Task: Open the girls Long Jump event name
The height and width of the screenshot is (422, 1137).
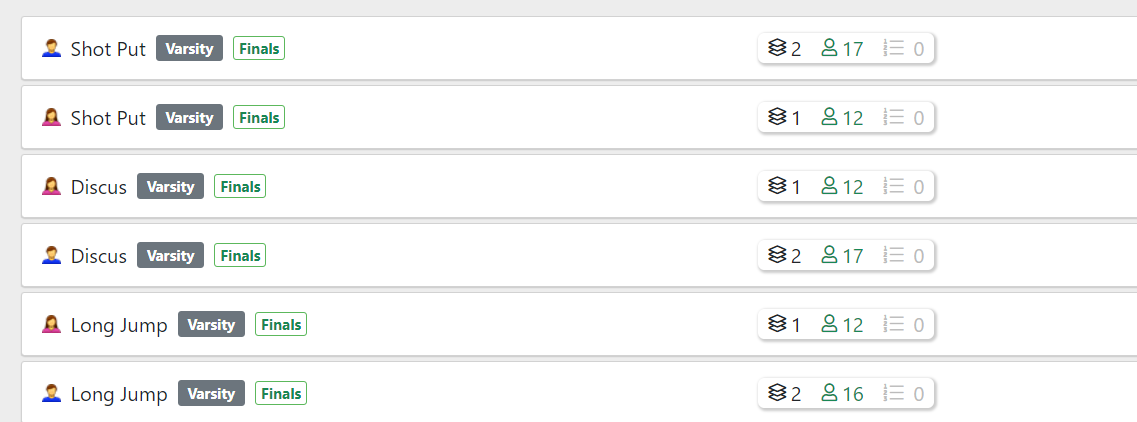Action: (x=119, y=325)
